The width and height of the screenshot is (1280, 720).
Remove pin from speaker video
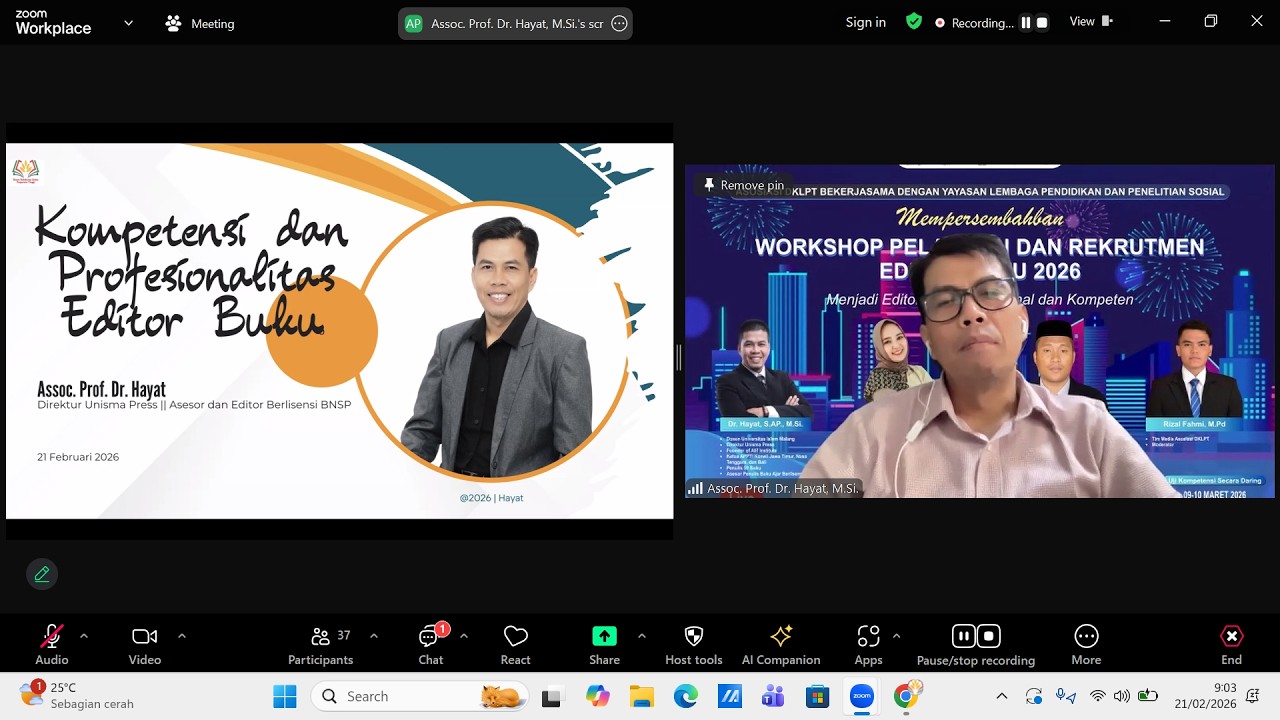coord(744,185)
